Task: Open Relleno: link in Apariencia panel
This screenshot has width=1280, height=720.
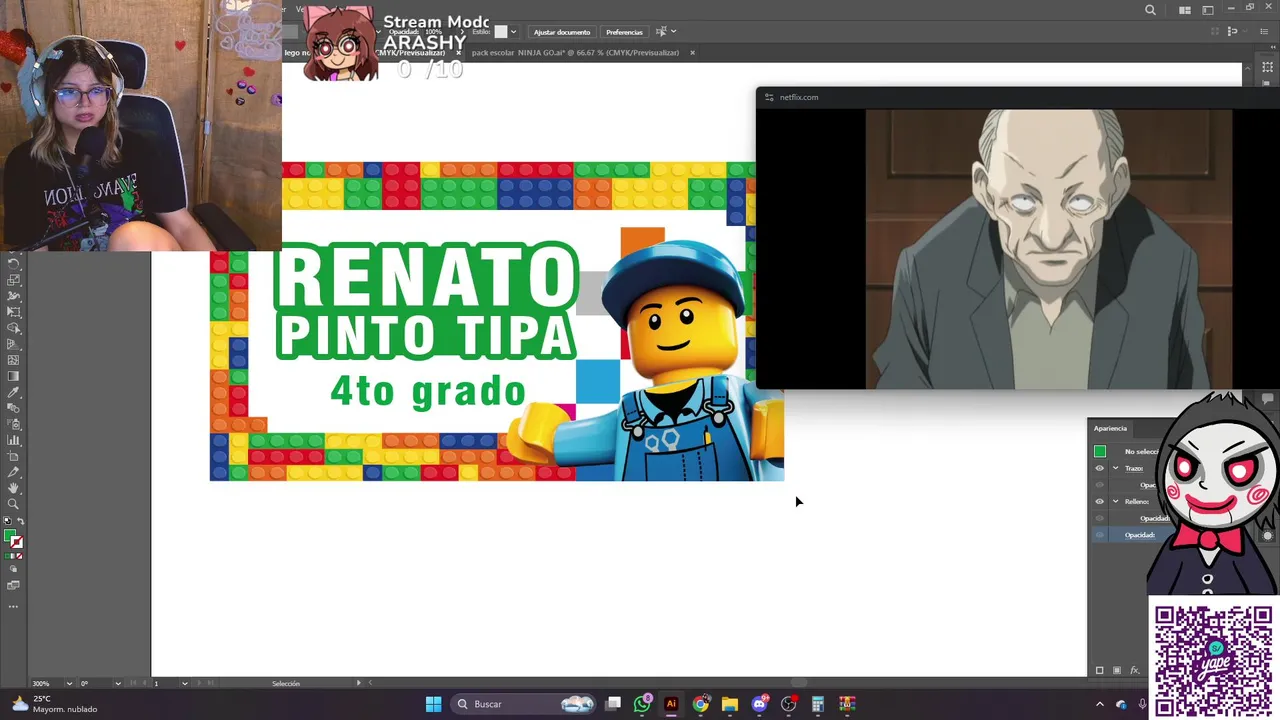Action: 1137,501
